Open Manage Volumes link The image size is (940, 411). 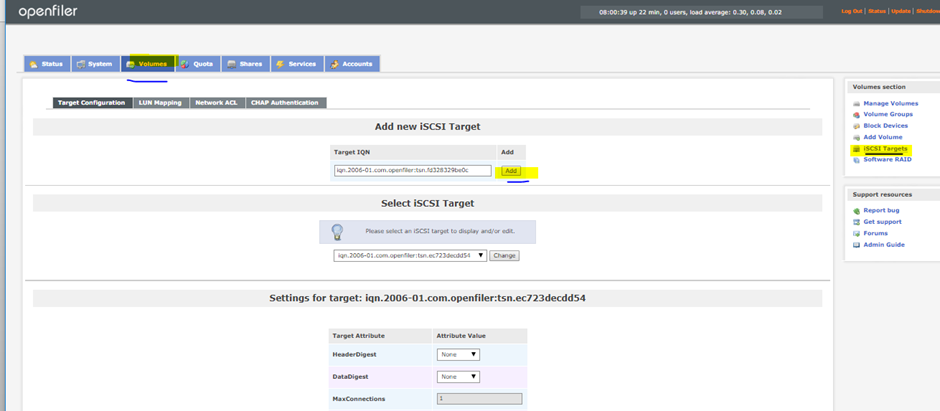pyautogui.click(x=890, y=104)
